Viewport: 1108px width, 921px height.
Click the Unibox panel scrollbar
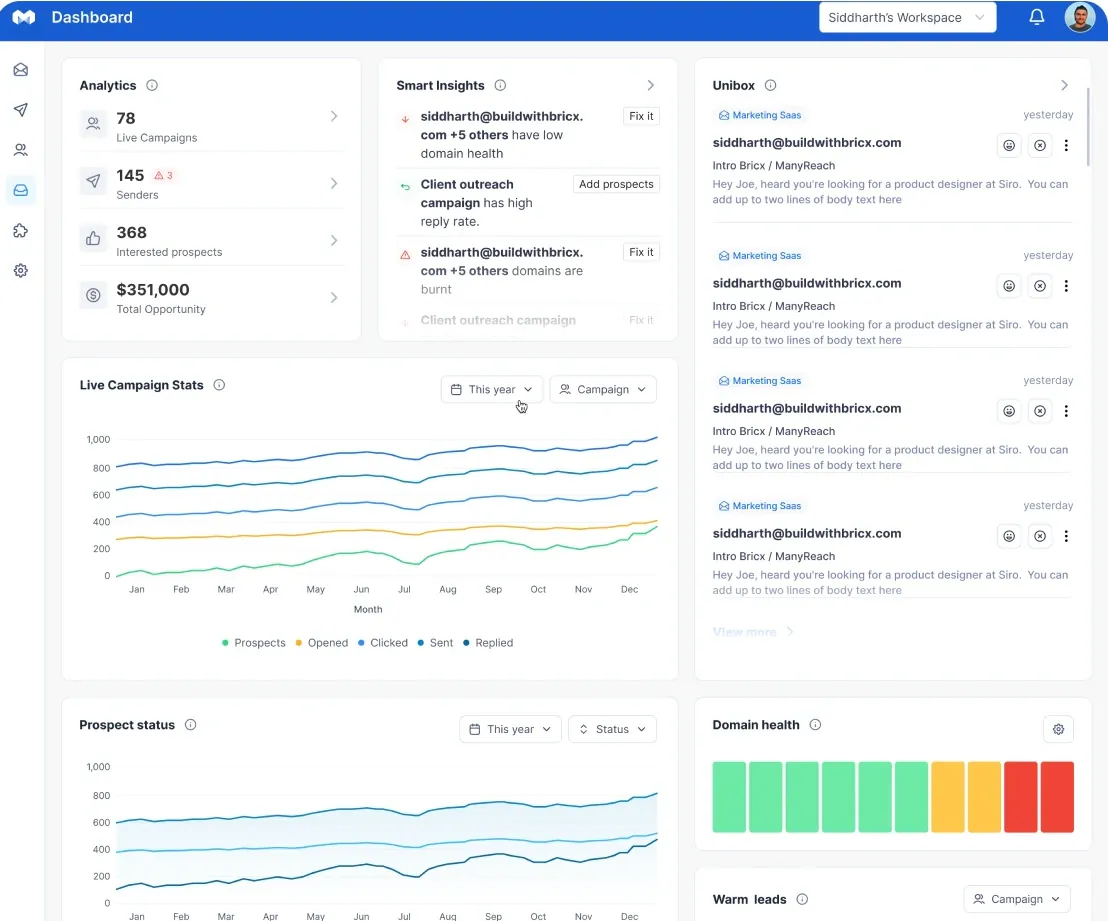[1087, 127]
